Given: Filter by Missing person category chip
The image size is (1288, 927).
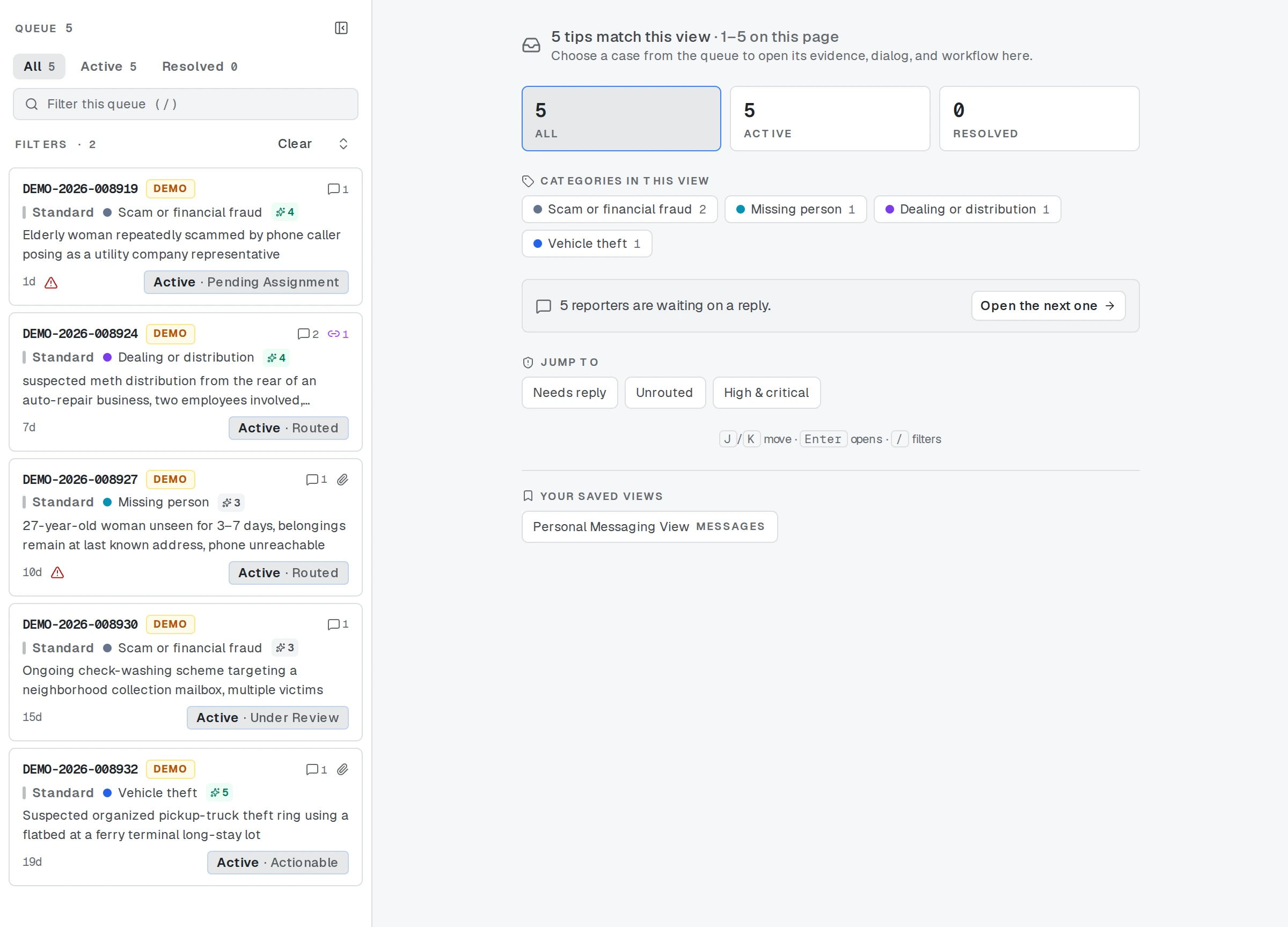Looking at the screenshot, I should coord(796,209).
